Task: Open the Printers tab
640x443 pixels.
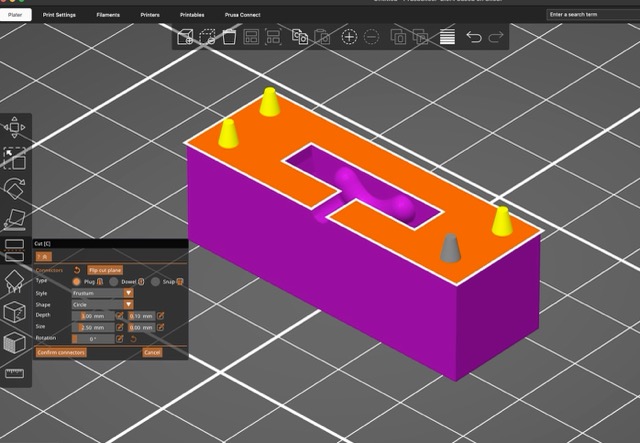Action: 150,15
